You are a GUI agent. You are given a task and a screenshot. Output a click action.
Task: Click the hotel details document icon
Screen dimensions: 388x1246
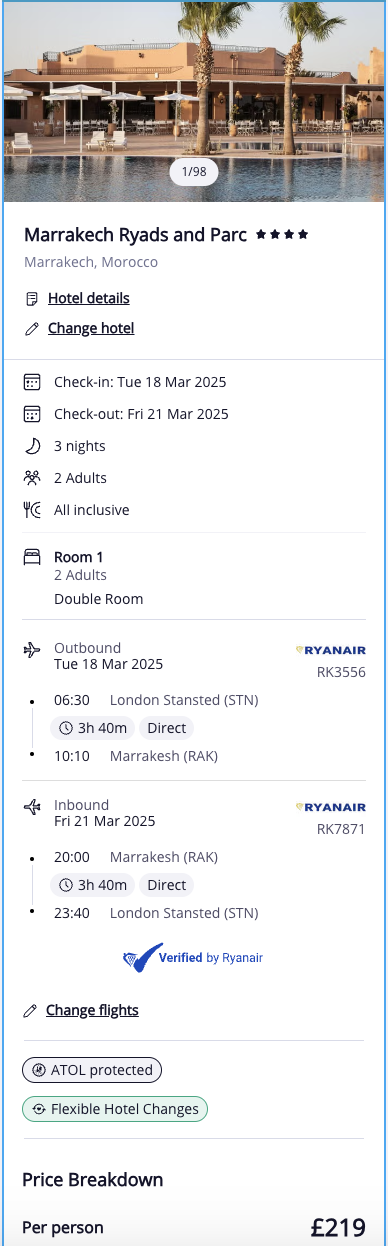point(32,298)
